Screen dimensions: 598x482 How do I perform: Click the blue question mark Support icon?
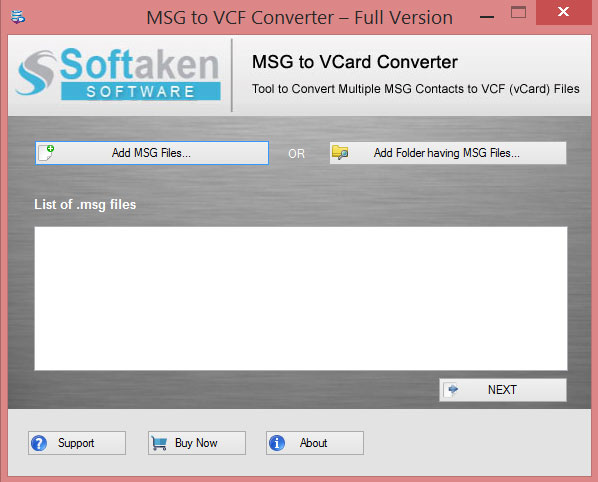click(x=39, y=443)
